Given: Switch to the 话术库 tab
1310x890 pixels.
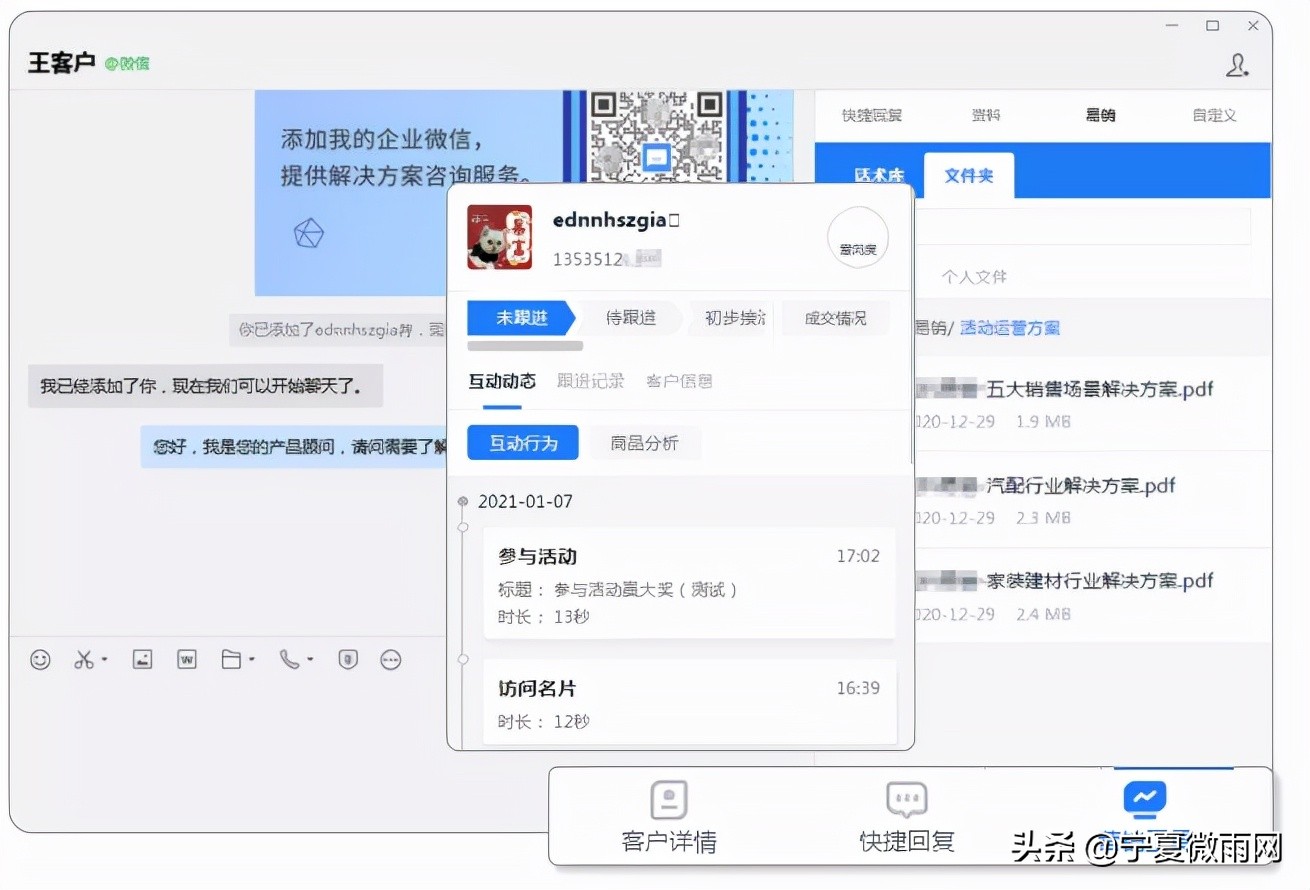Looking at the screenshot, I should [x=880, y=175].
